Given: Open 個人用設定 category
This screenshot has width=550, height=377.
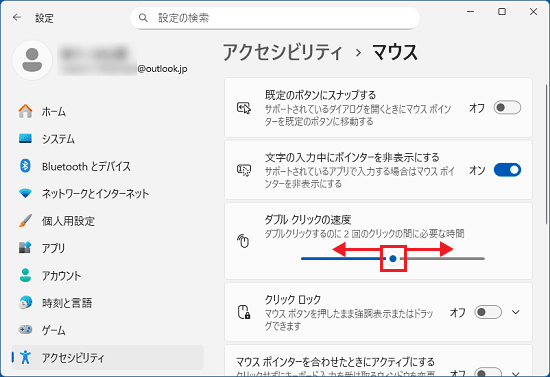Looking at the screenshot, I should (108, 221).
